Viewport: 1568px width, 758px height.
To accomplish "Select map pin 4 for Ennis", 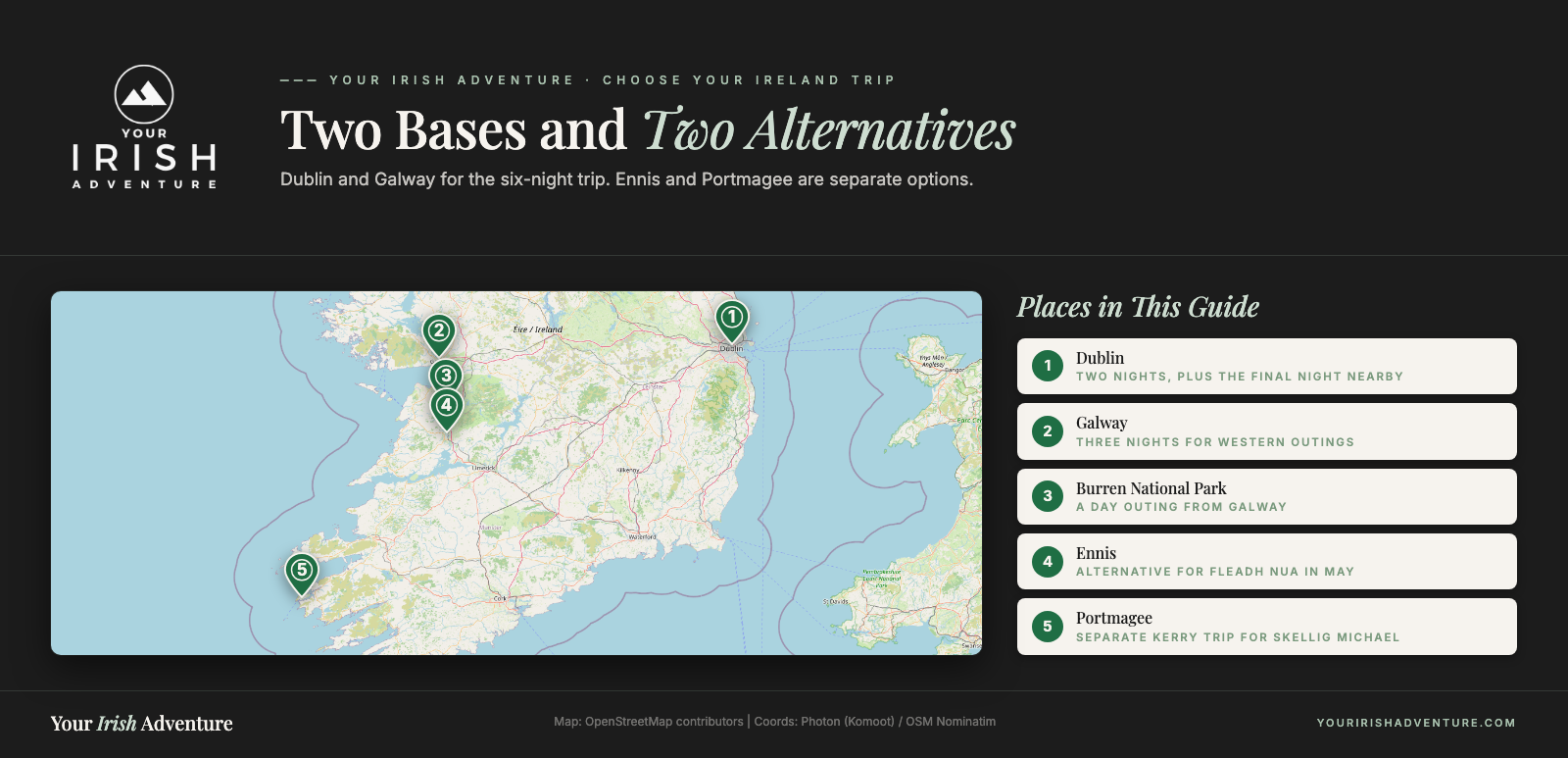I will click(447, 409).
